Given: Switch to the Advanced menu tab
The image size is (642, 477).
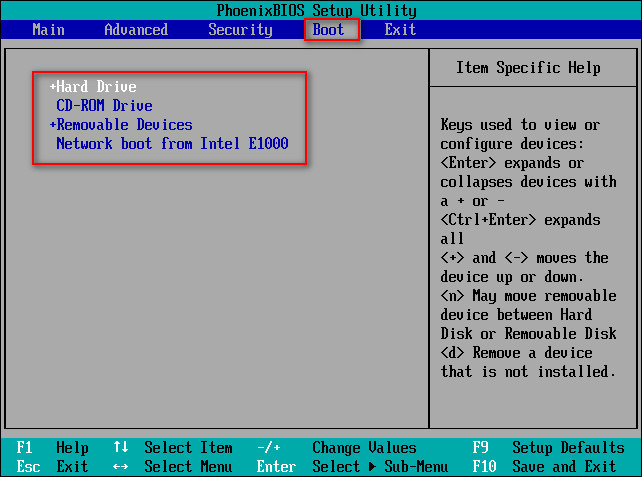Looking at the screenshot, I should click(x=136, y=30).
